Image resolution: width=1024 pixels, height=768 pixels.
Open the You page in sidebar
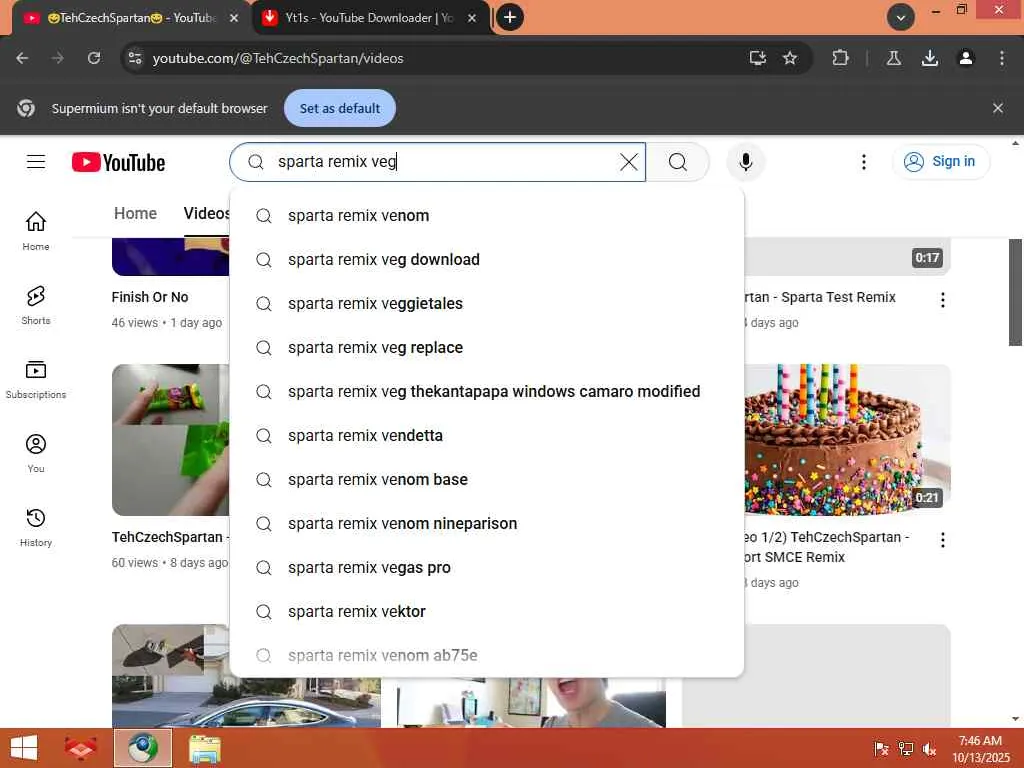coord(36,453)
